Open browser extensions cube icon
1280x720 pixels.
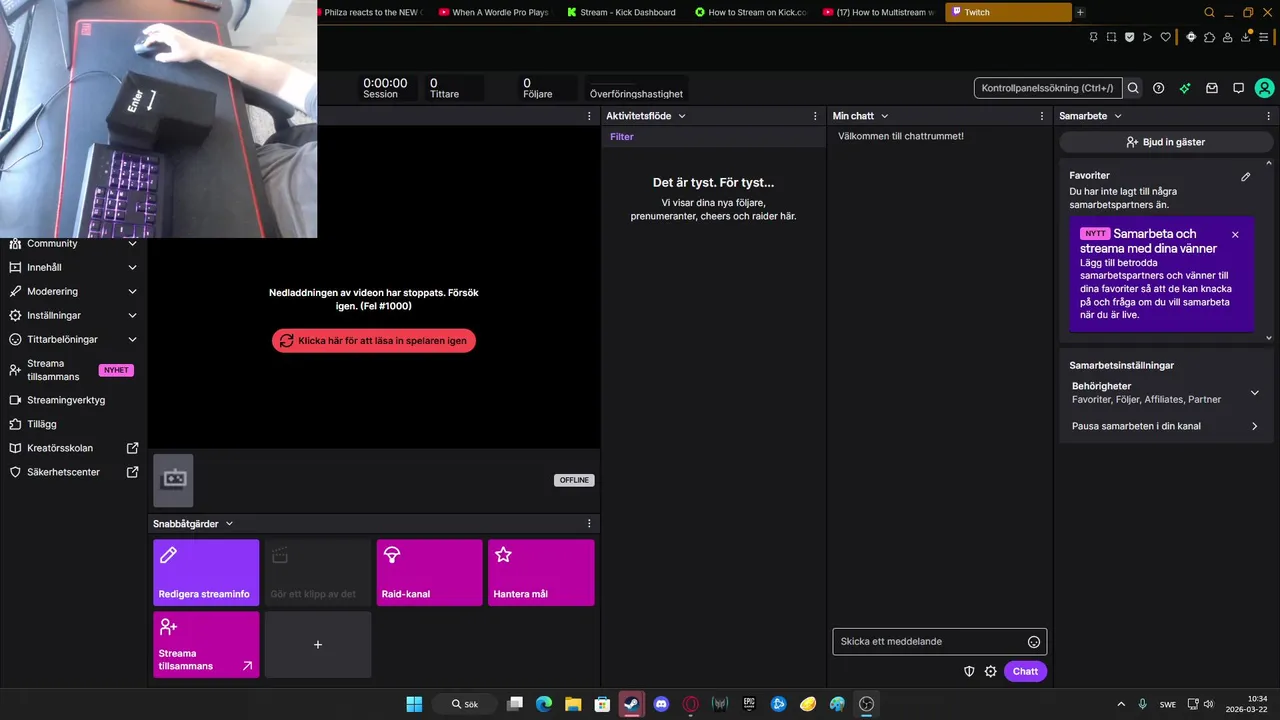(1209, 37)
